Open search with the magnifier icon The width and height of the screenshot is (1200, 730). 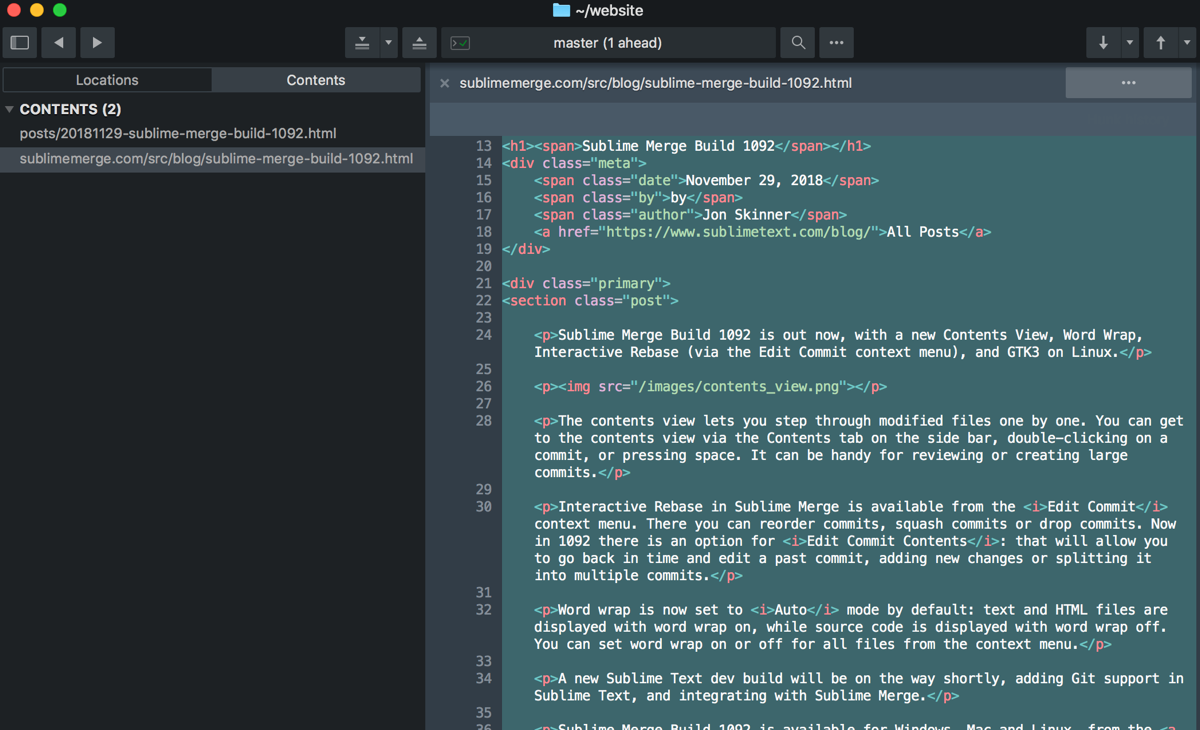point(797,42)
